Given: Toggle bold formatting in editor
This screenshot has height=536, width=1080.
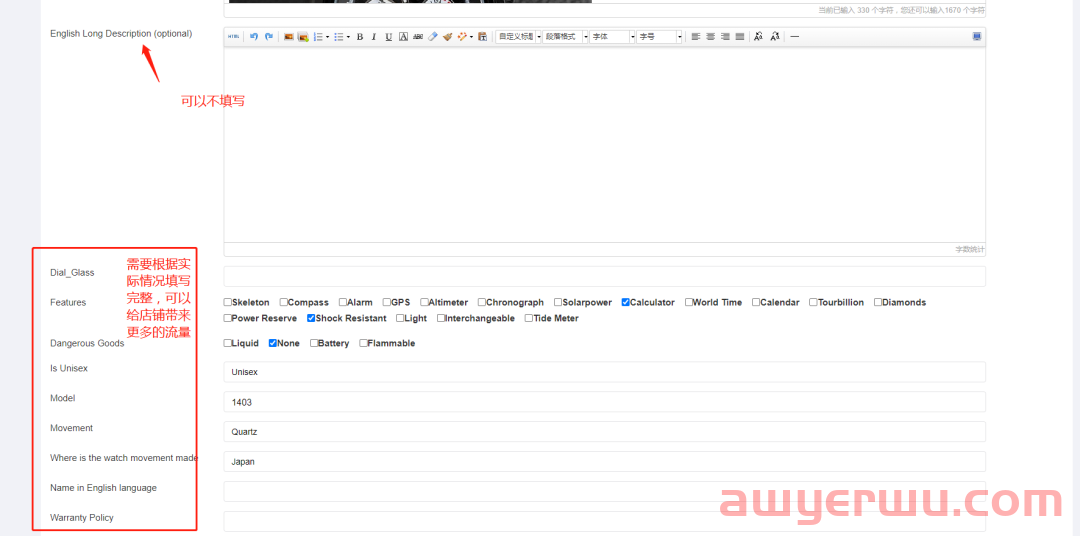Looking at the screenshot, I should click(x=360, y=37).
